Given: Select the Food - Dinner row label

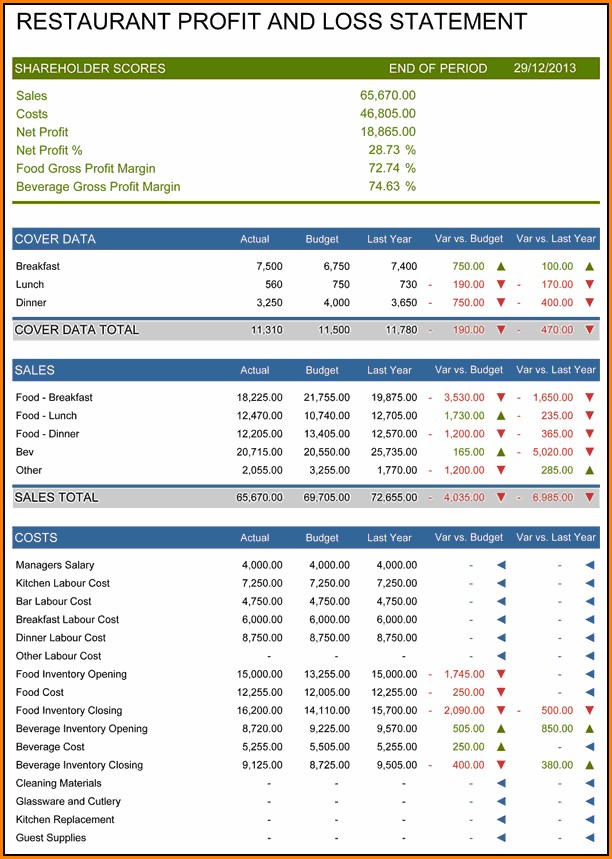Looking at the screenshot, I should 48,434.
